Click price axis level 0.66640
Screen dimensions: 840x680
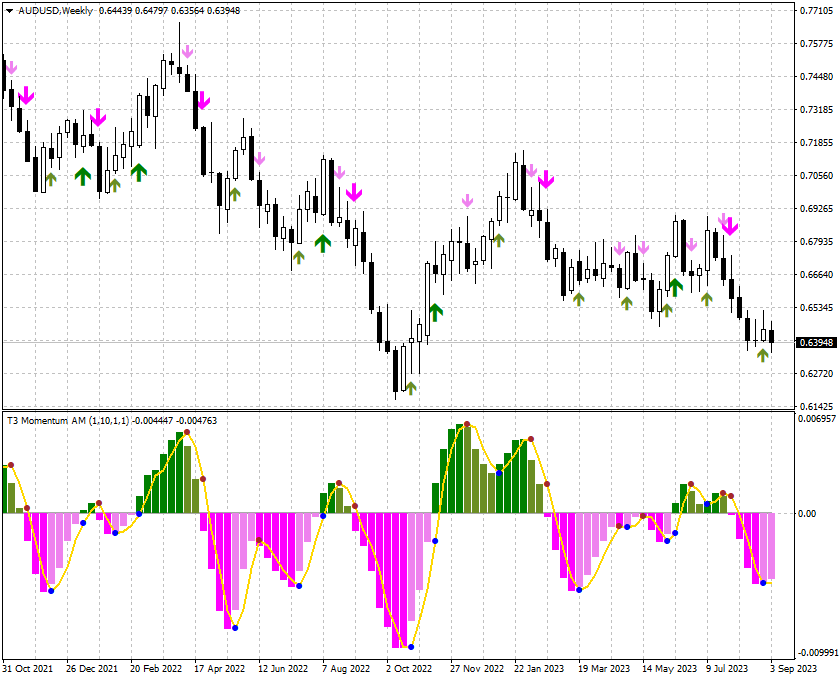(x=816, y=275)
